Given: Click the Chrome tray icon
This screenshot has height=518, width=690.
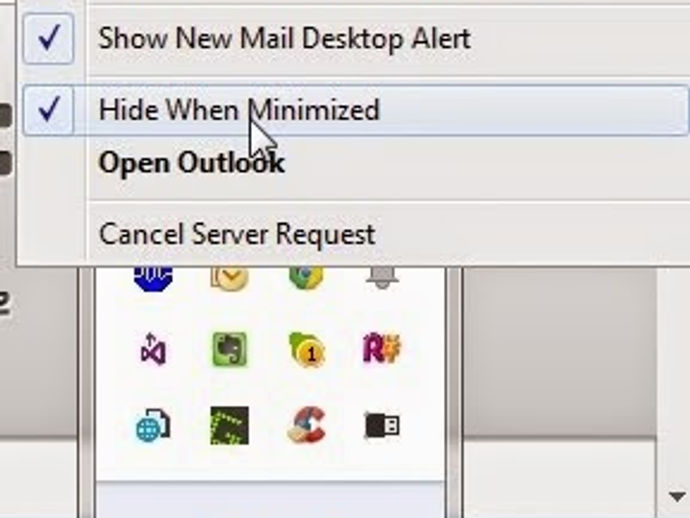Looking at the screenshot, I should click(306, 278).
